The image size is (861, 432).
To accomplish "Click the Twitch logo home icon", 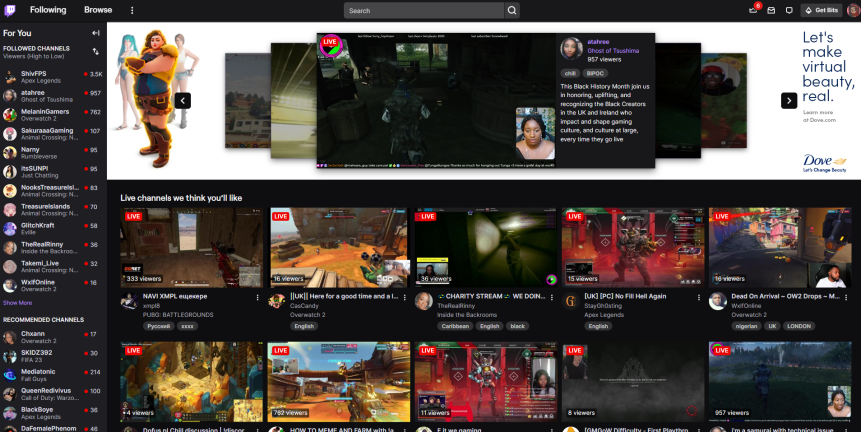I will [10, 10].
